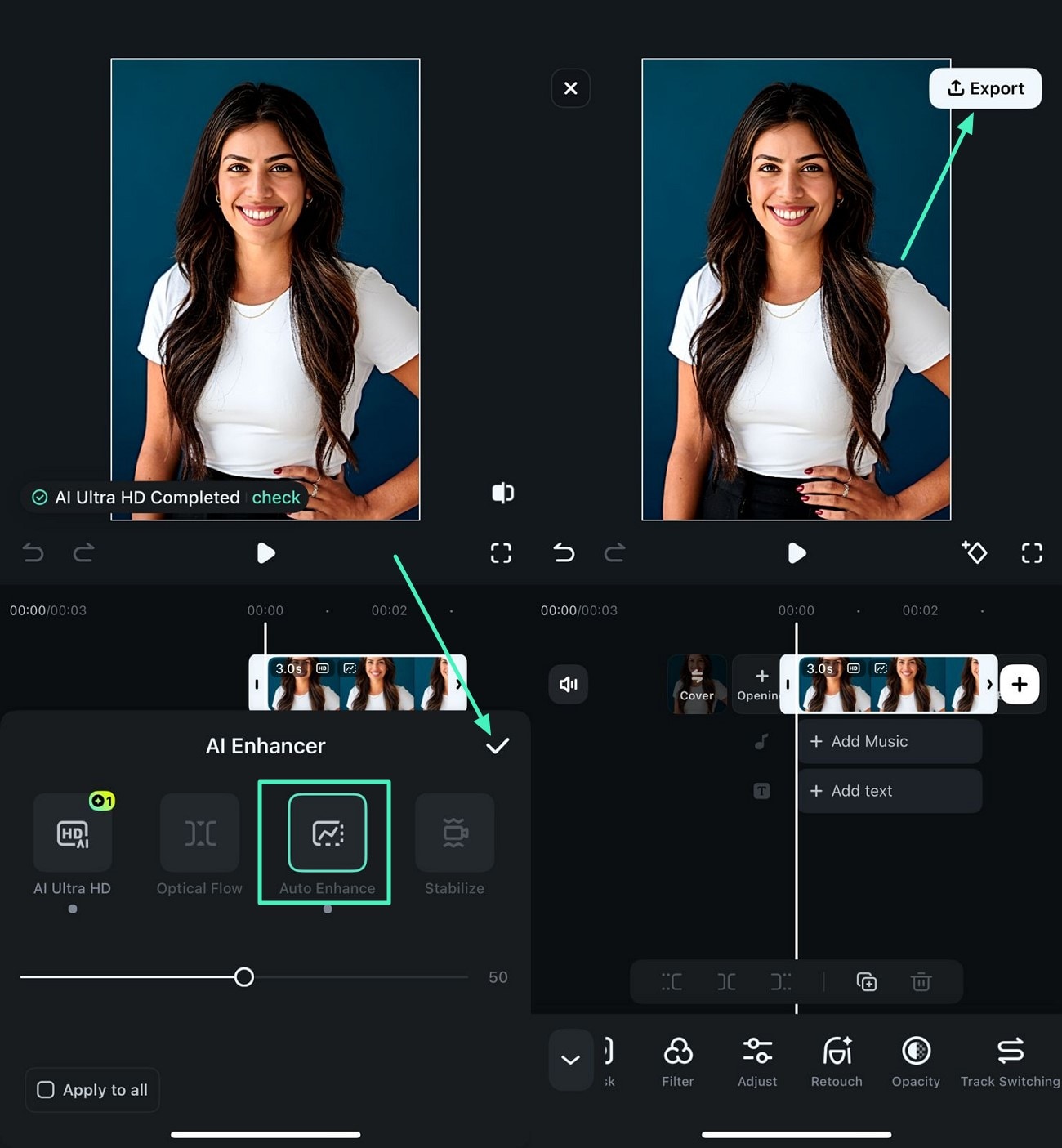Select the Track Switching tool
Screen dimensions: 1062x1148
1010,1060
